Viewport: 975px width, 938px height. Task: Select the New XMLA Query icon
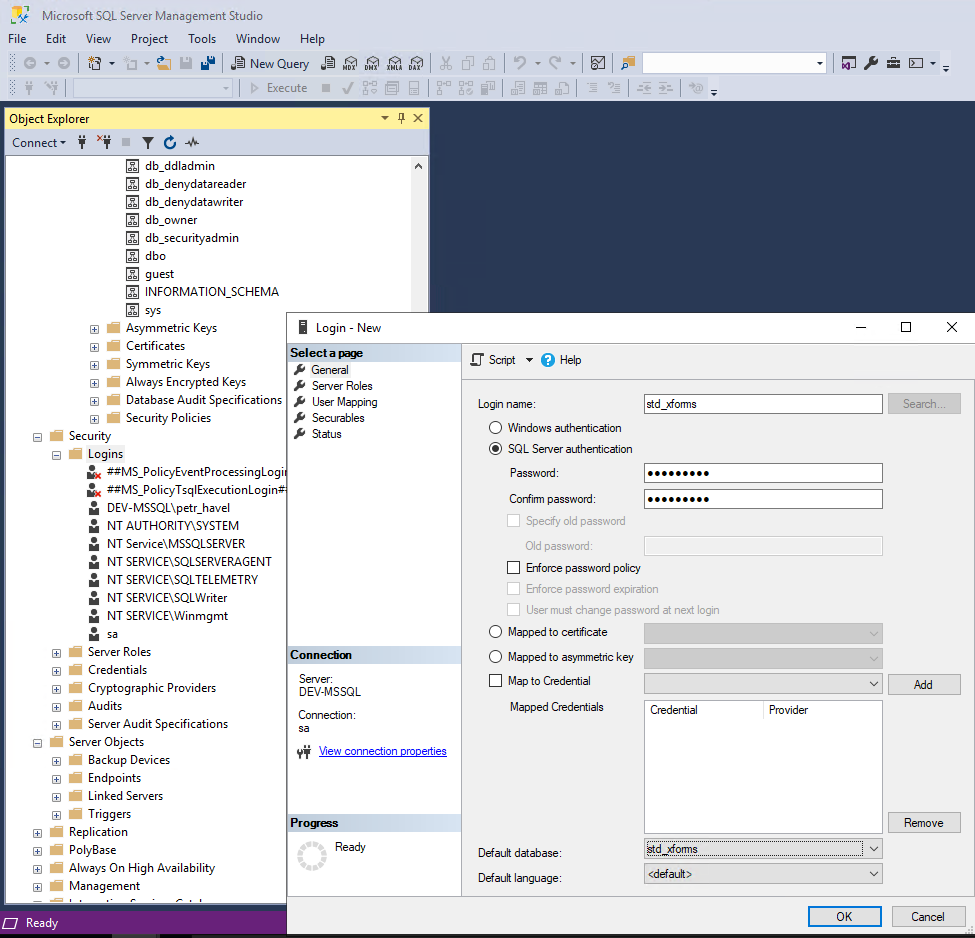tap(394, 63)
